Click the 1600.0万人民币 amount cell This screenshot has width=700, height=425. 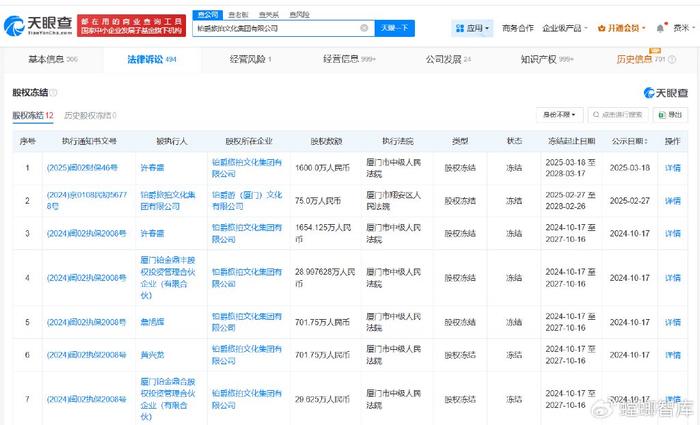pyautogui.click(x=322, y=168)
